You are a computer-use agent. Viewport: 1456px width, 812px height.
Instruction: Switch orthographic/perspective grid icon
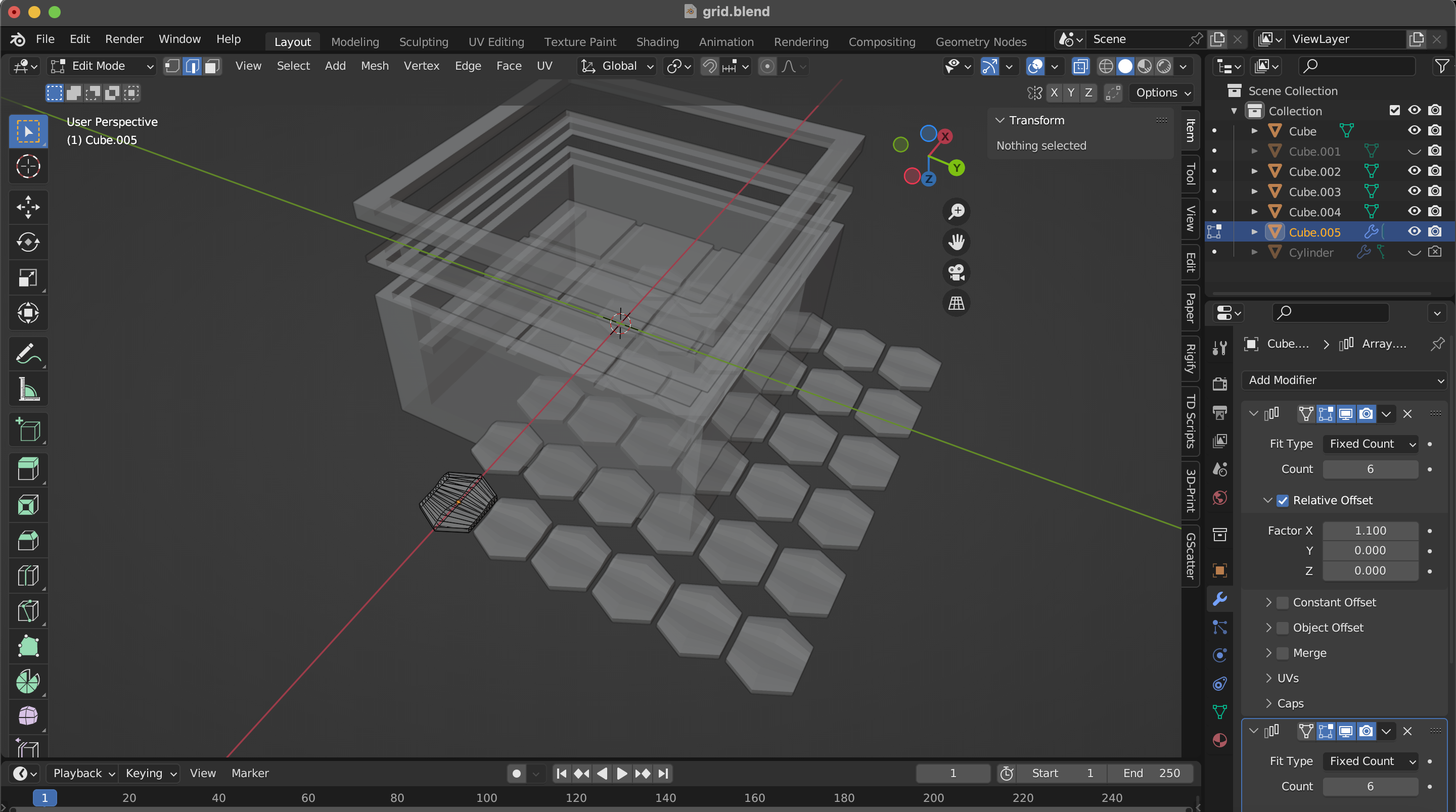coord(957,303)
